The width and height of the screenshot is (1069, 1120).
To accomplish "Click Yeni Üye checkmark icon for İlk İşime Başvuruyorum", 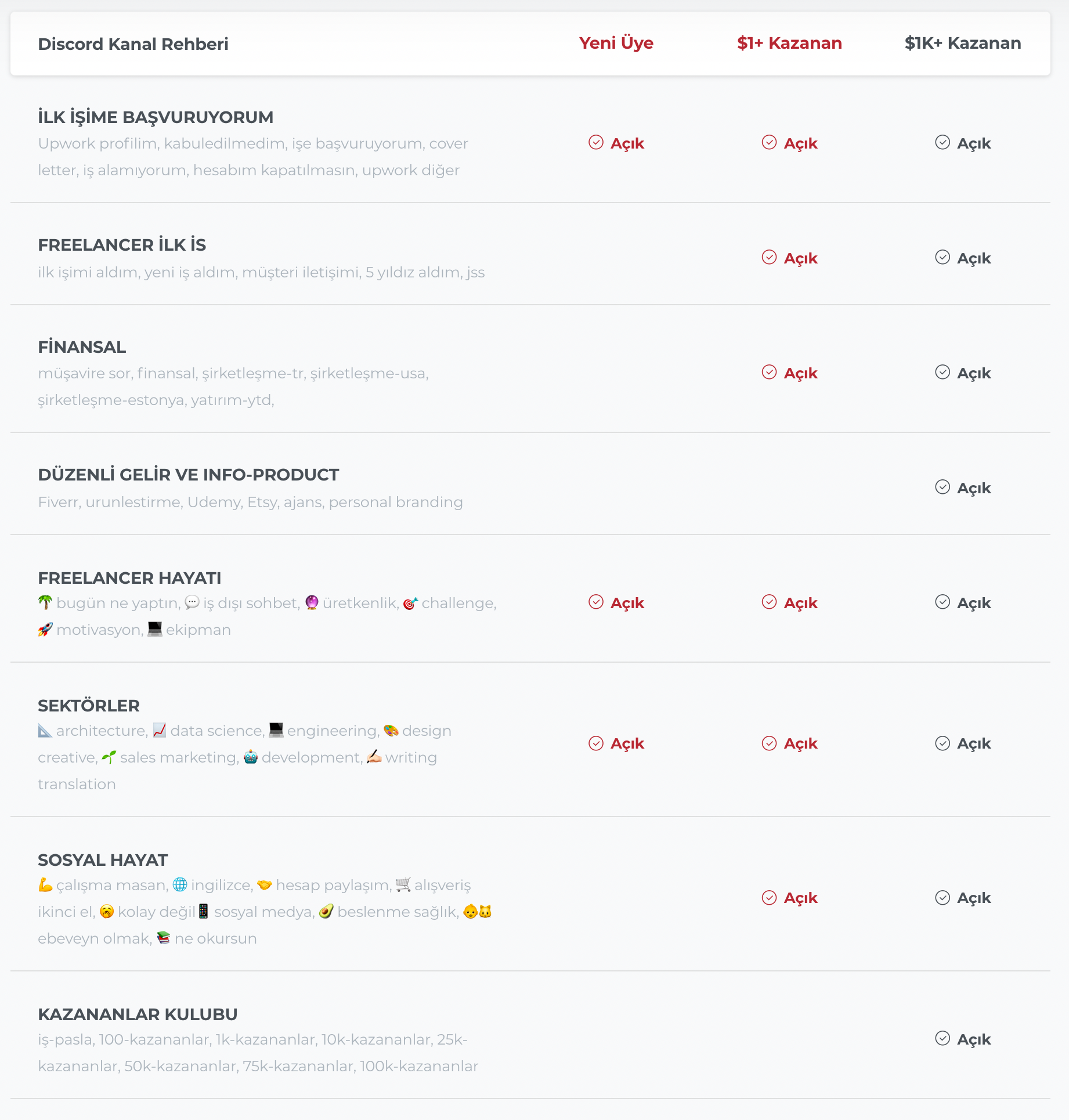I will click(596, 142).
